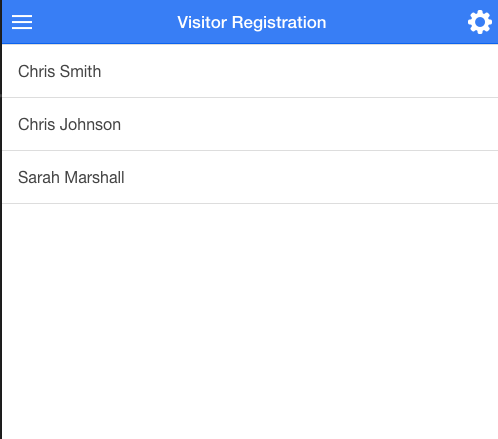
Task: Click blue header space beside the menu icon
Action: (100, 22)
